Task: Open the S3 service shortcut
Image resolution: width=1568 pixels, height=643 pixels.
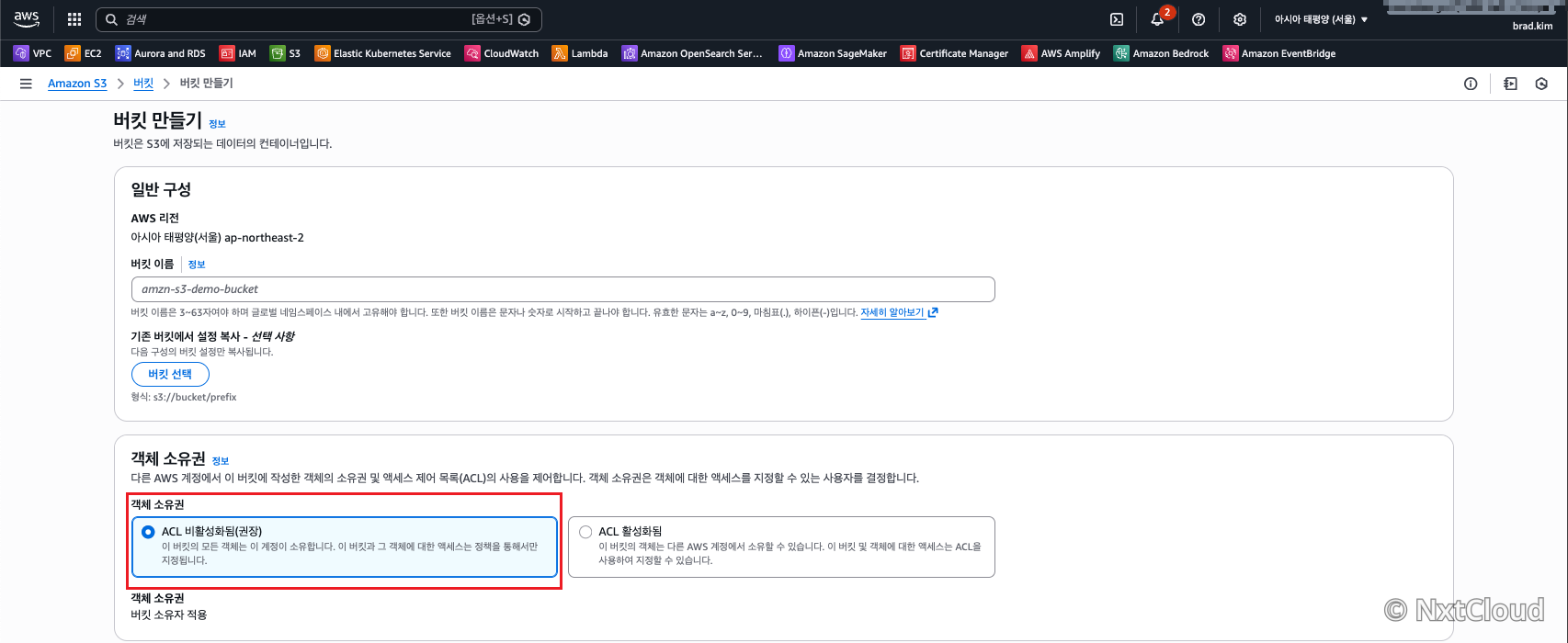Action: pyautogui.click(x=286, y=53)
